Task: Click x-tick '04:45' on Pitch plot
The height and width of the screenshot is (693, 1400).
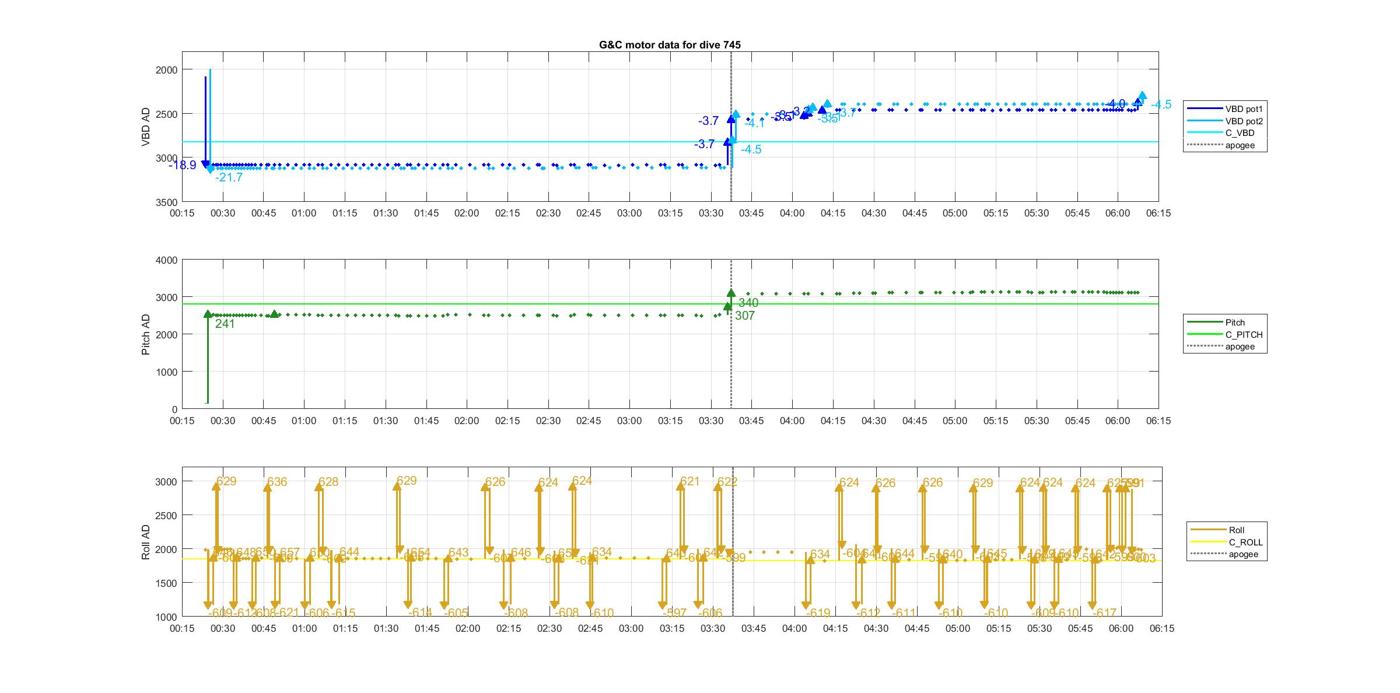Action: (x=914, y=421)
